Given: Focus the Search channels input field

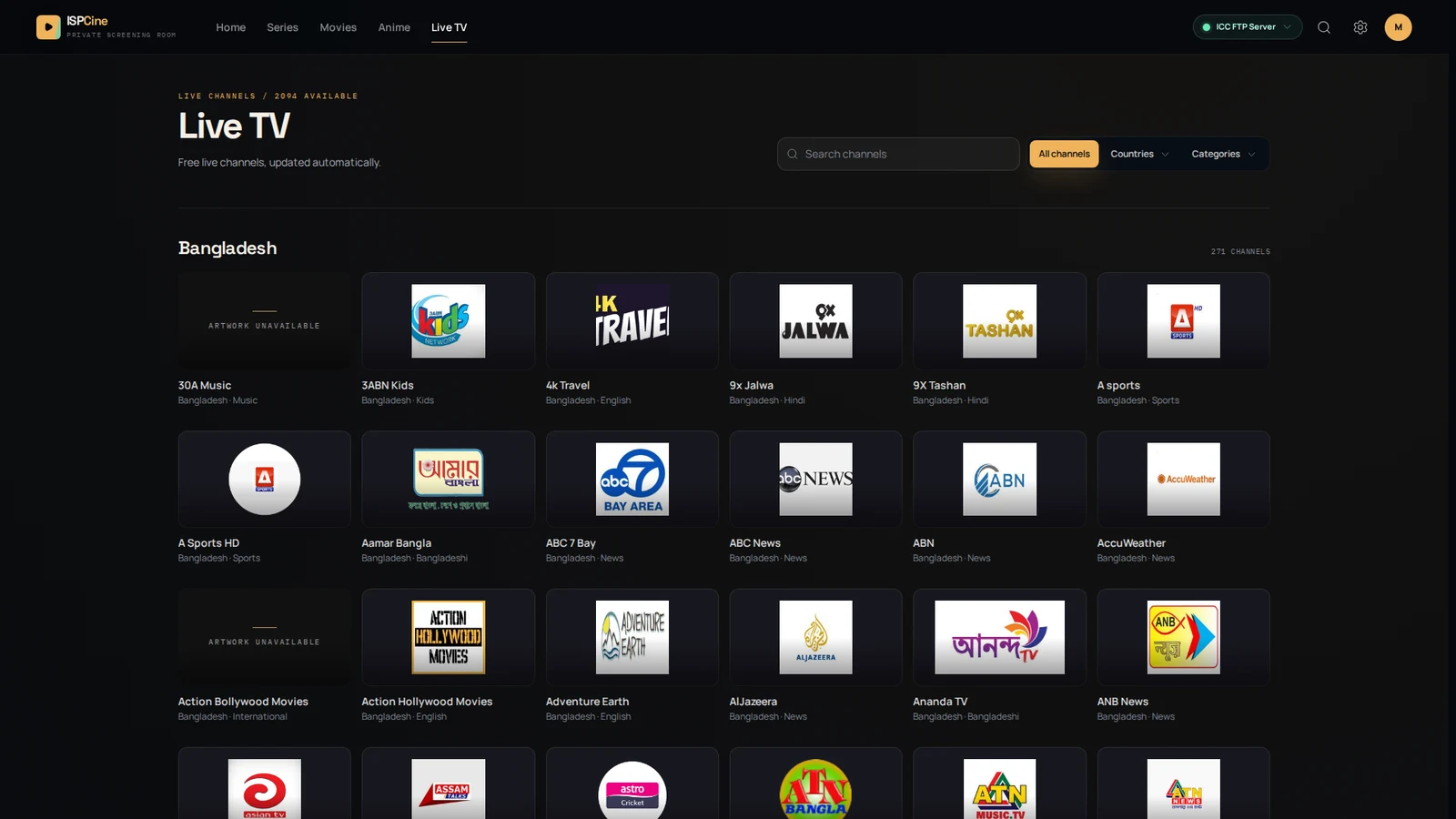Looking at the screenshot, I should pyautogui.click(x=898, y=154).
